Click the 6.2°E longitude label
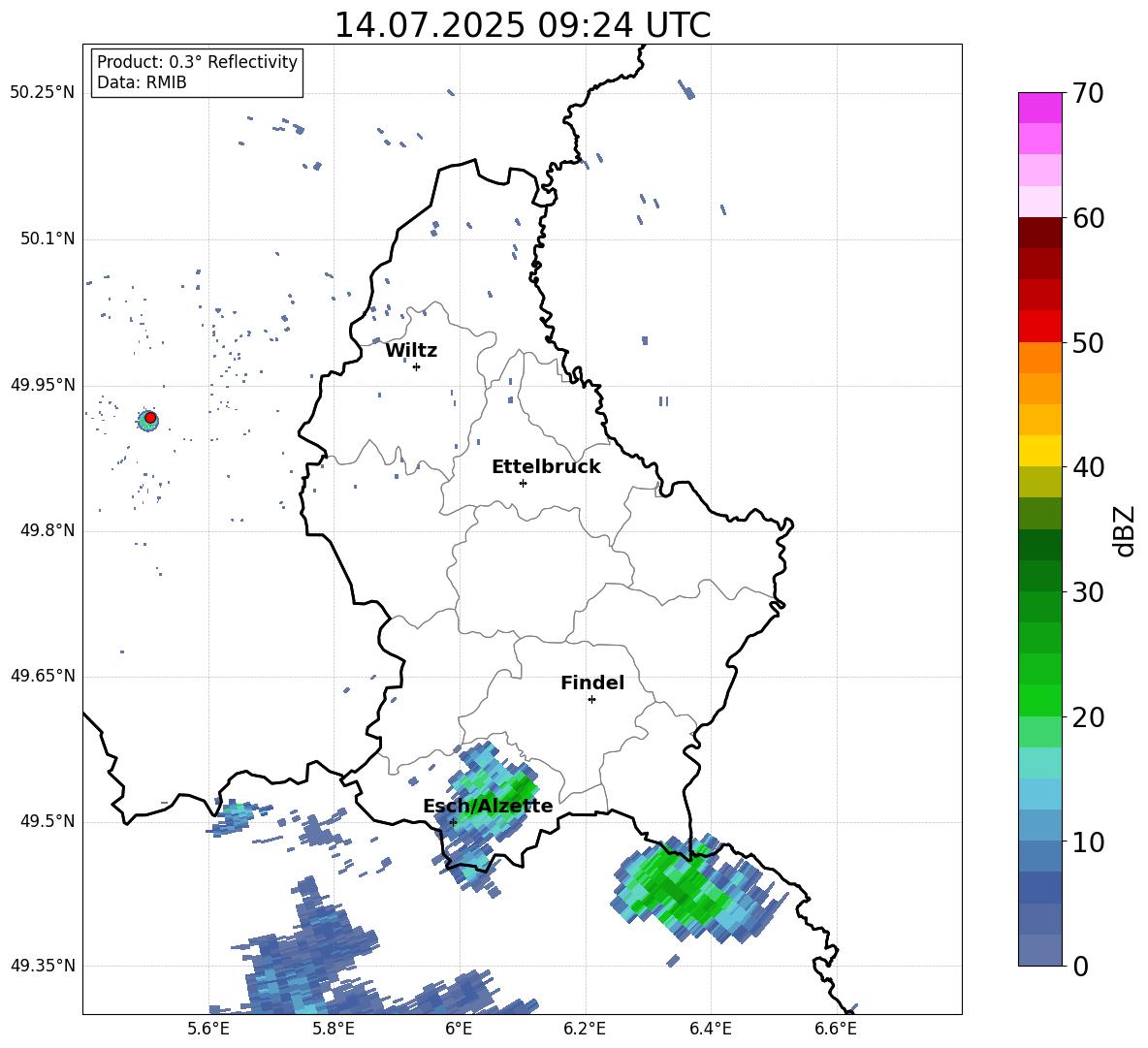Image resolution: width=1148 pixels, height=1048 pixels. click(585, 1029)
